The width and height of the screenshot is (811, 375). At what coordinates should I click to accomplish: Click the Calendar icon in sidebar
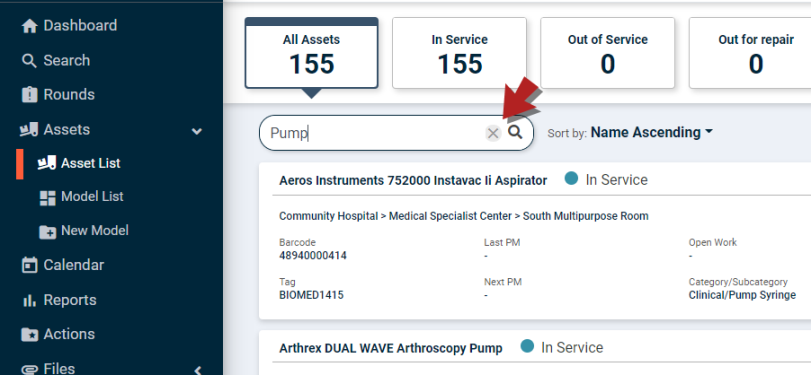pyautogui.click(x=29, y=265)
